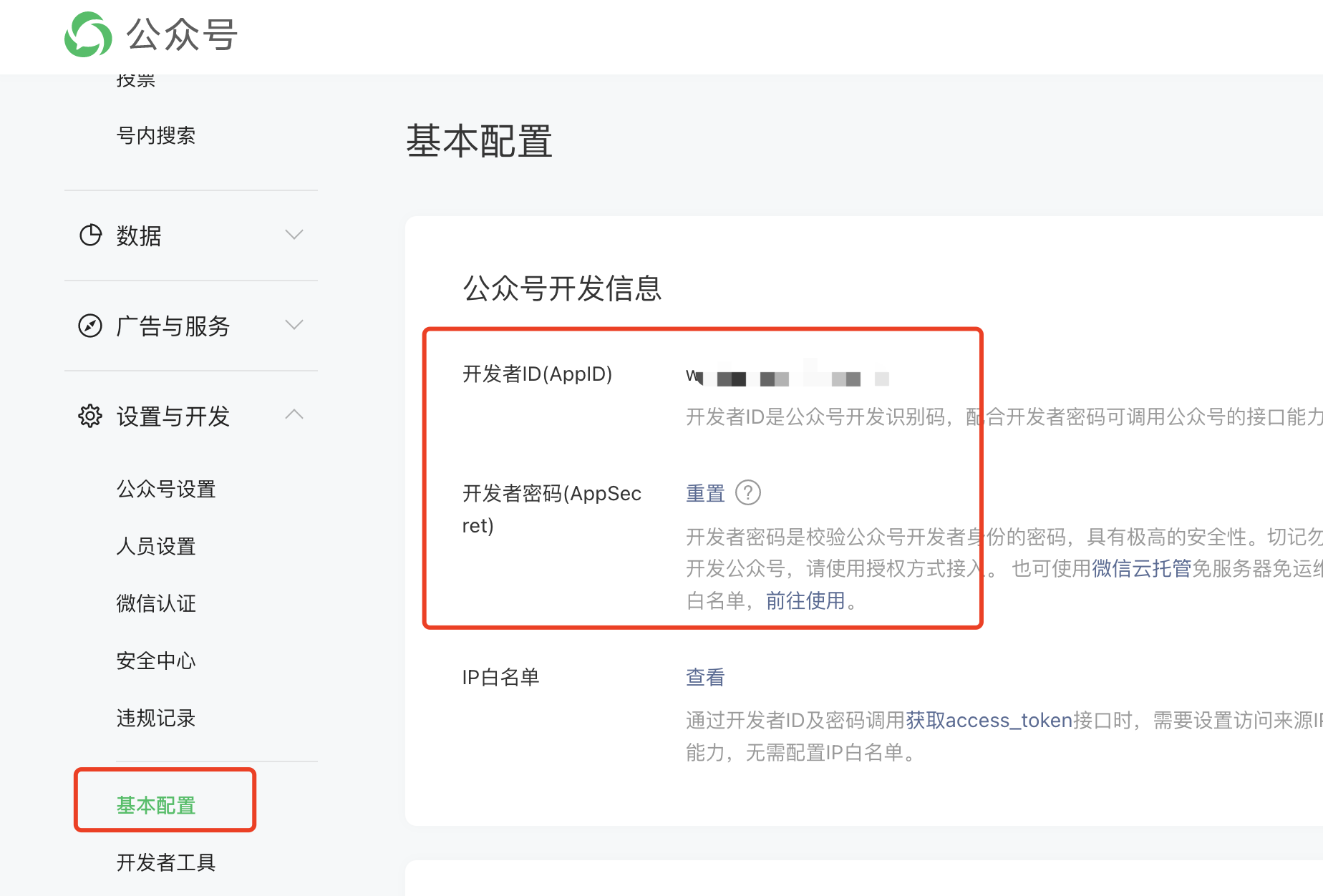Open the 号内搜索 menu item

(156, 135)
